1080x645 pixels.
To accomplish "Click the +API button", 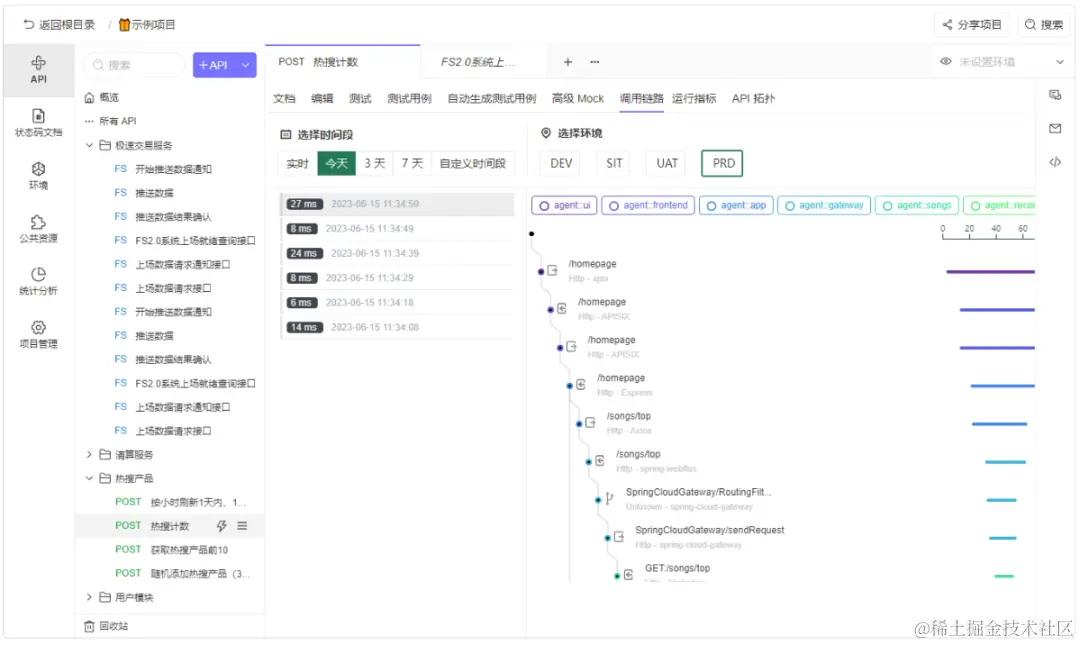I will pos(214,65).
